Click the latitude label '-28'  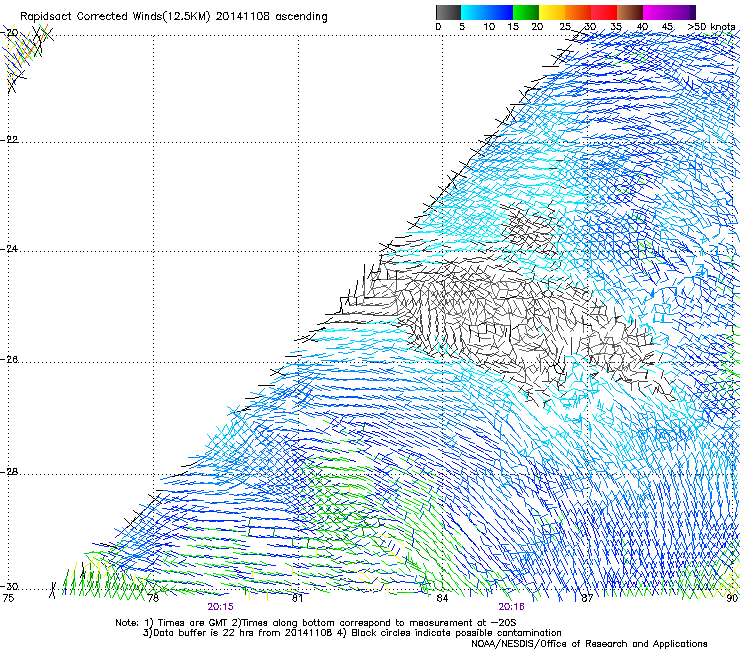[x=9, y=472]
